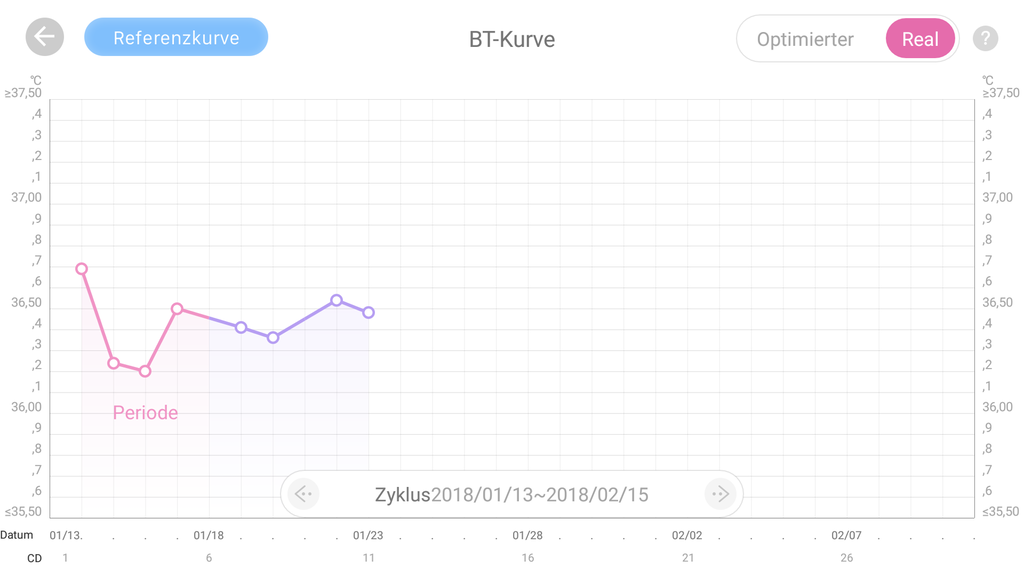Select first data point on 01/13

pos(82,269)
